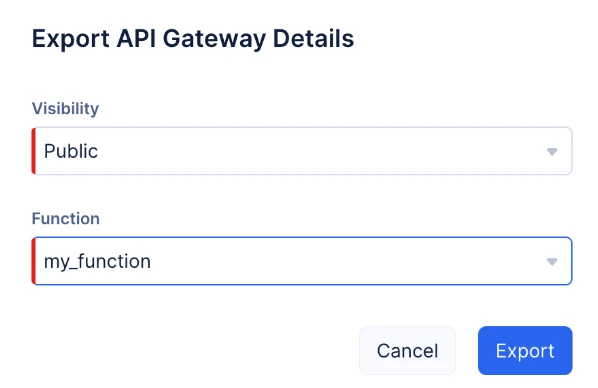The height and width of the screenshot is (388, 598).
Task: Dismiss the dialog via Cancel
Action: [x=407, y=350]
